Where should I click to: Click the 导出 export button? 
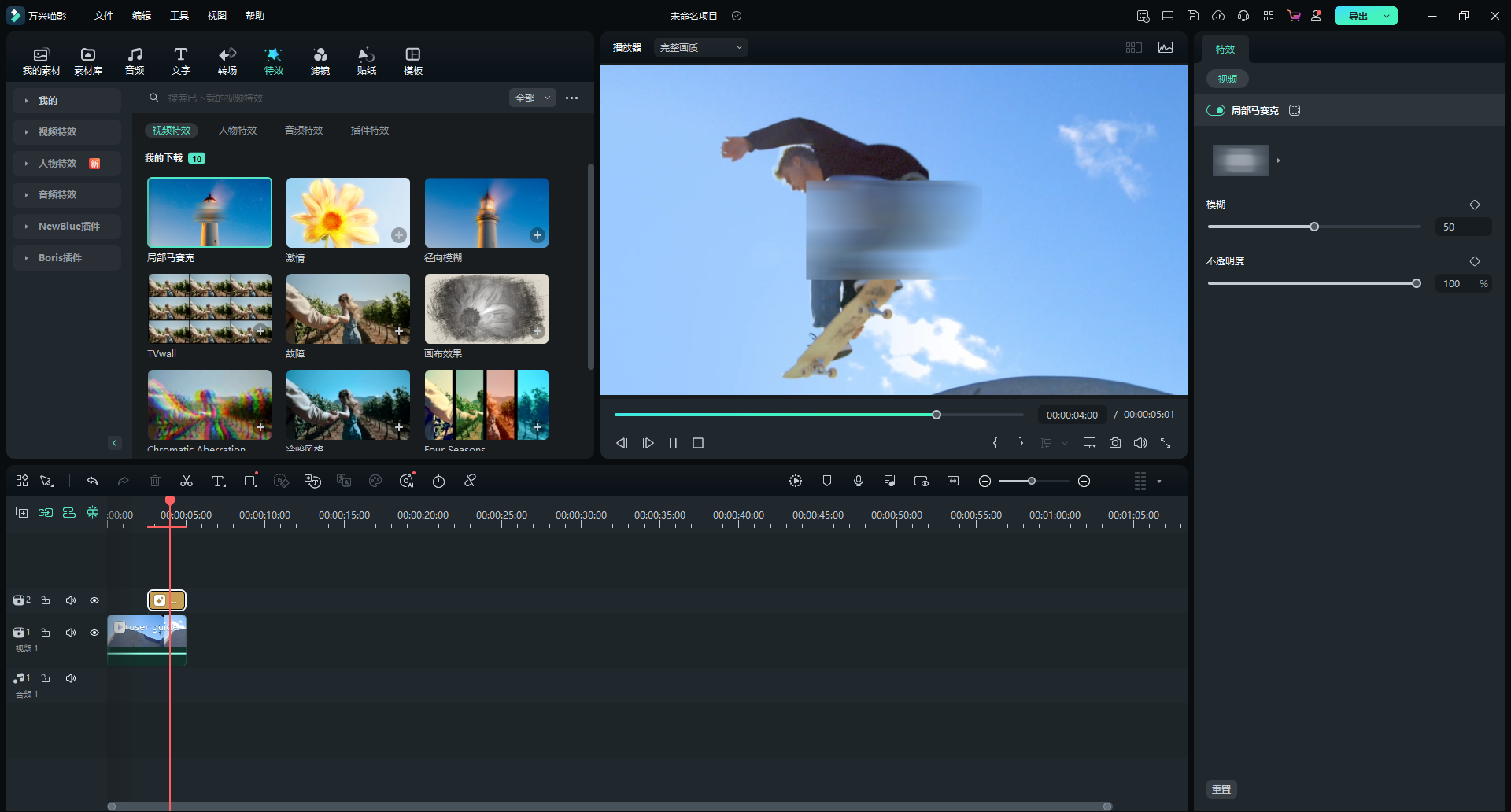1358,16
